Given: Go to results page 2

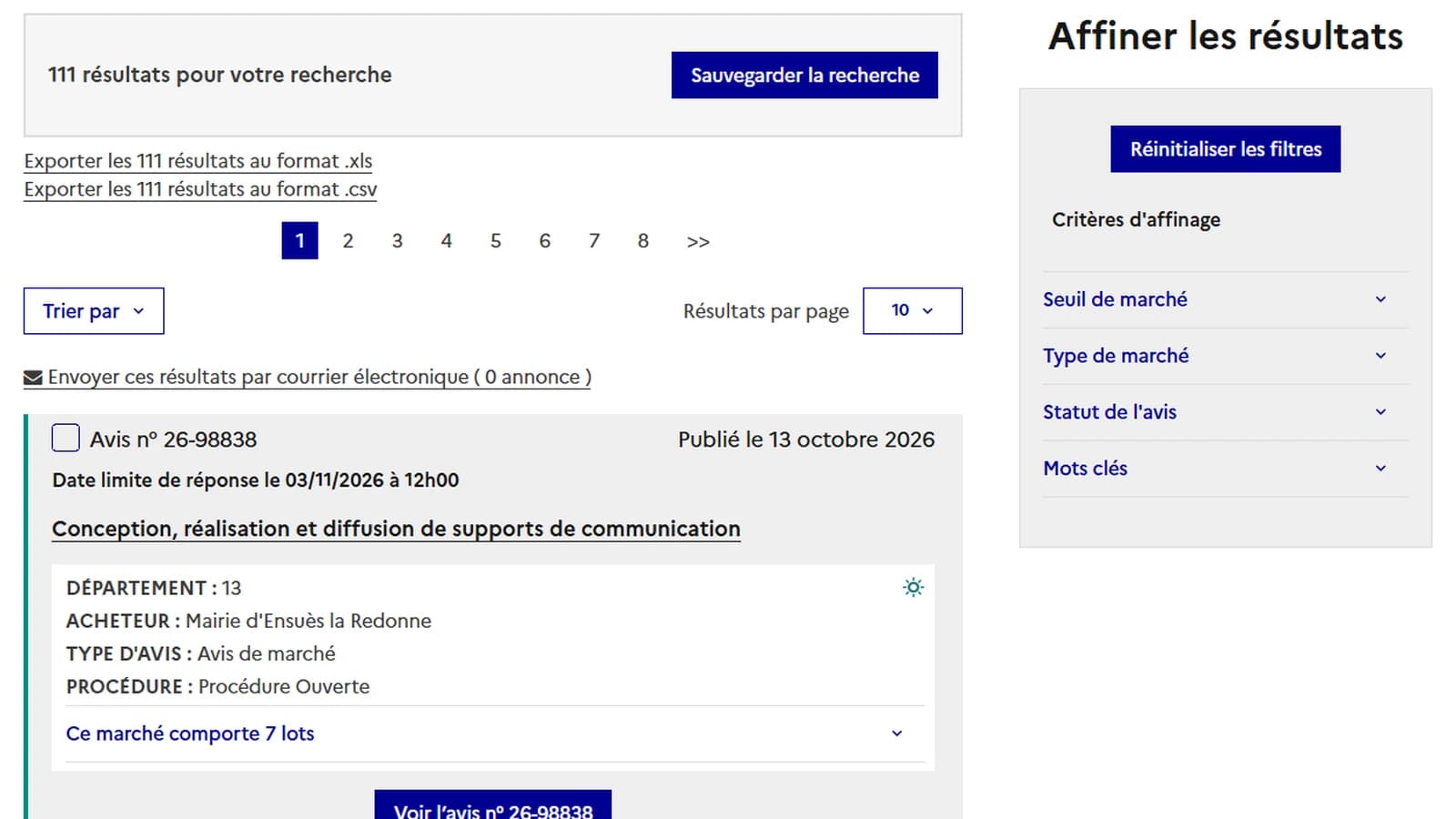Looking at the screenshot, I should (x=348, y=241).
